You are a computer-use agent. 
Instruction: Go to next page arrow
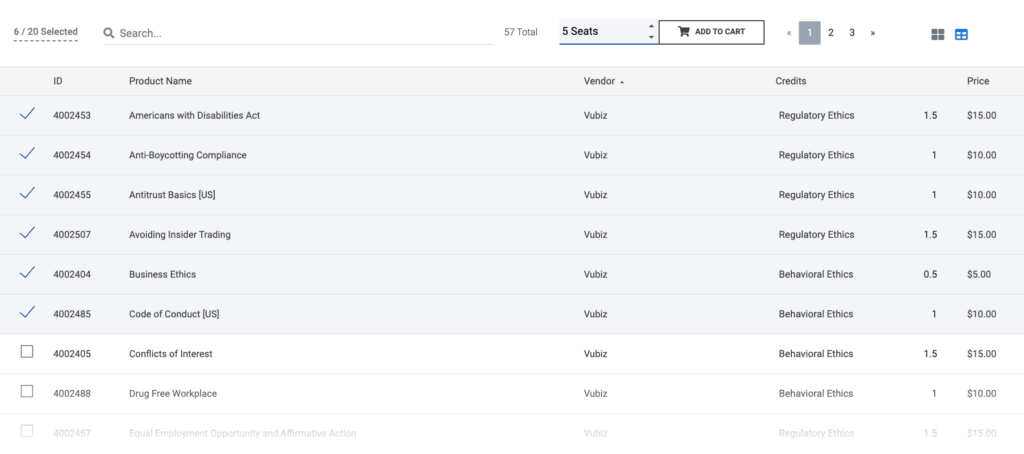873,33
